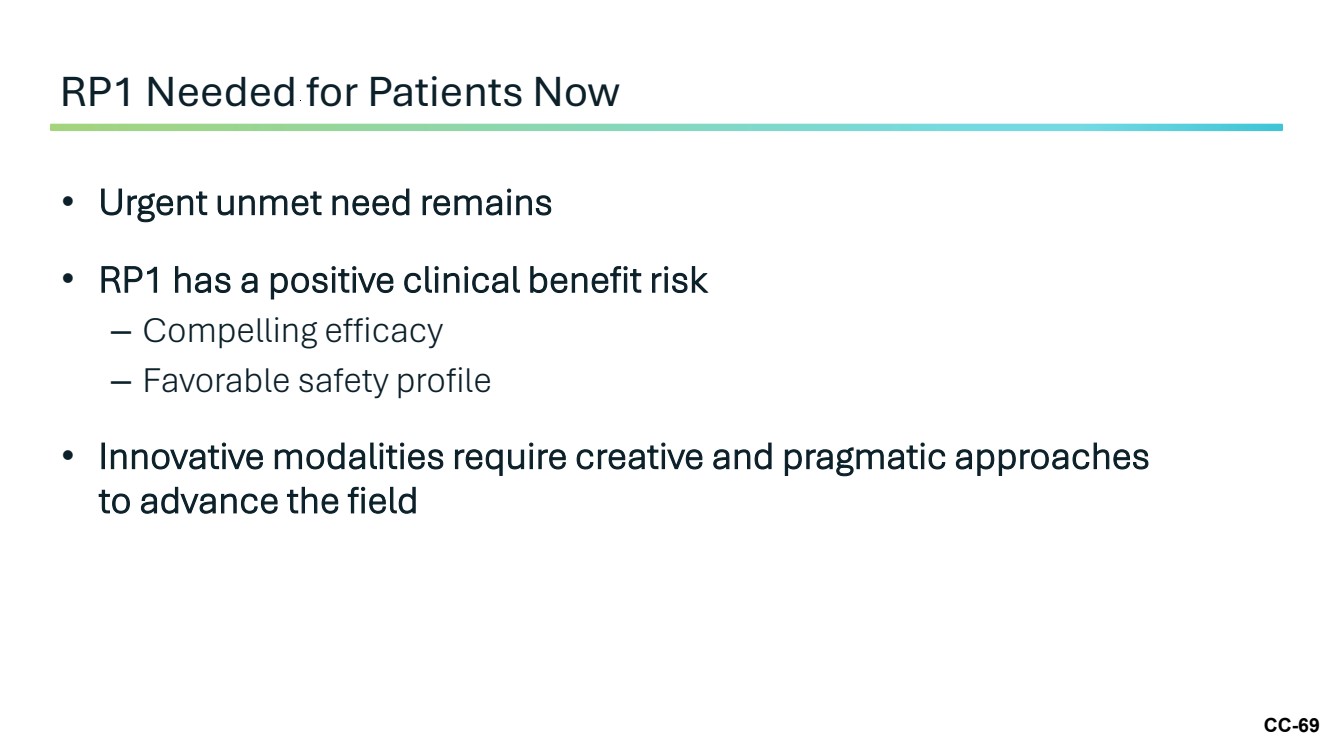Click the slide title "RP1 Needed for Patients Now"
This screenshot has height=749, width=1333.
[340, 92]
